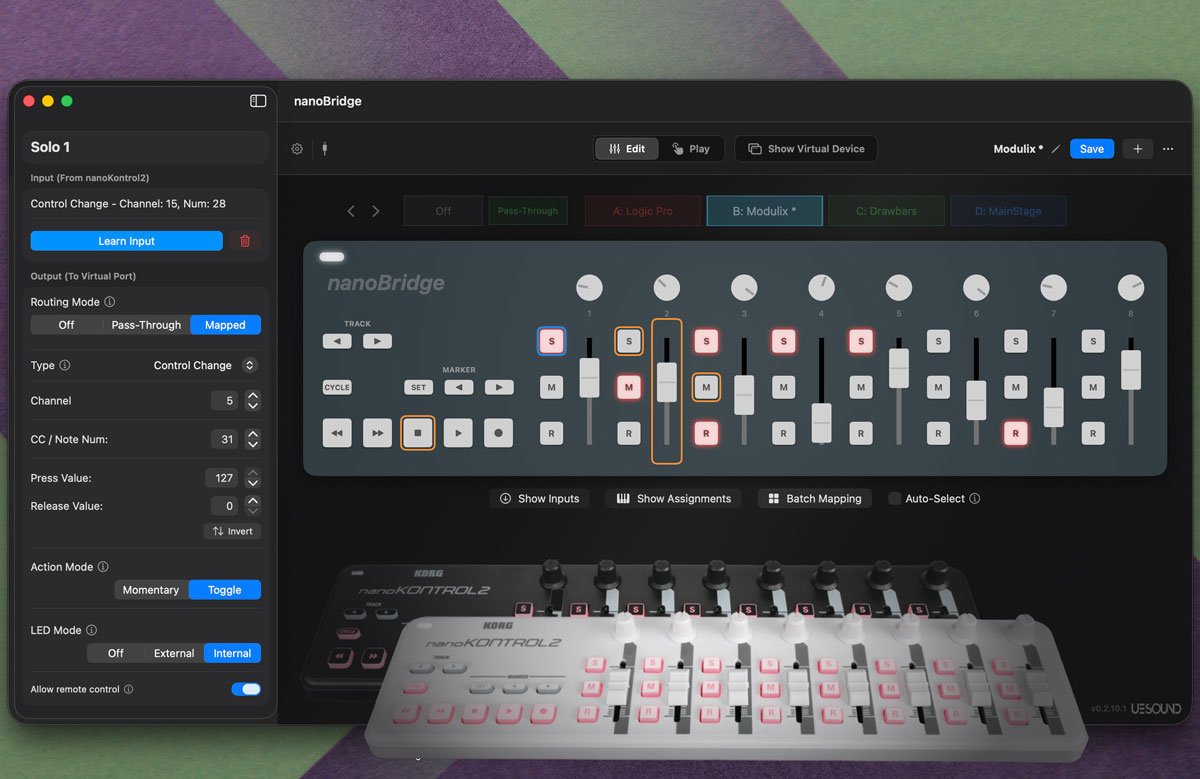
Task: Go to next preset with right chevron
Action: point(375,211)
